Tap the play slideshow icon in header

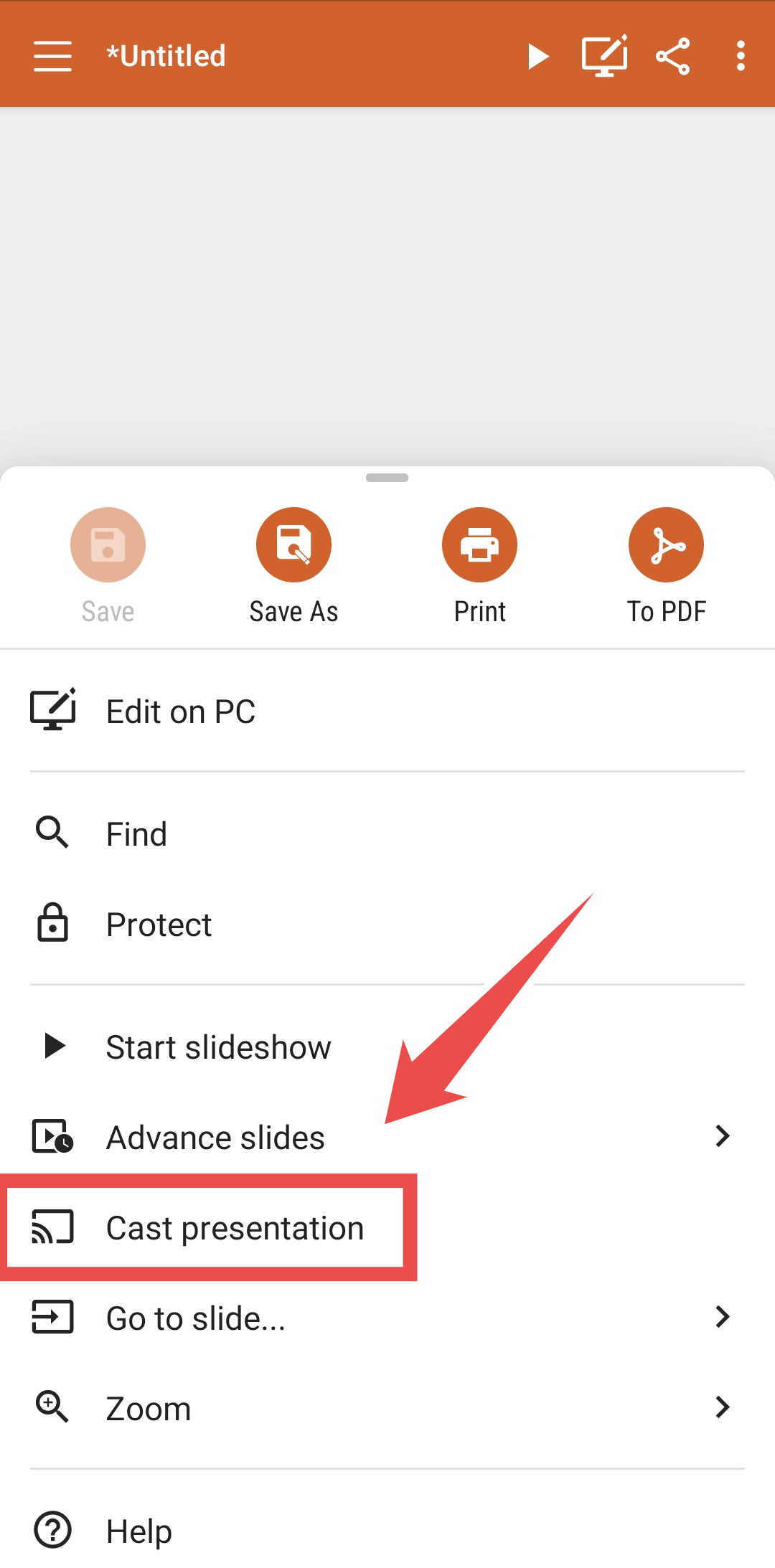(x=538, y=56)
